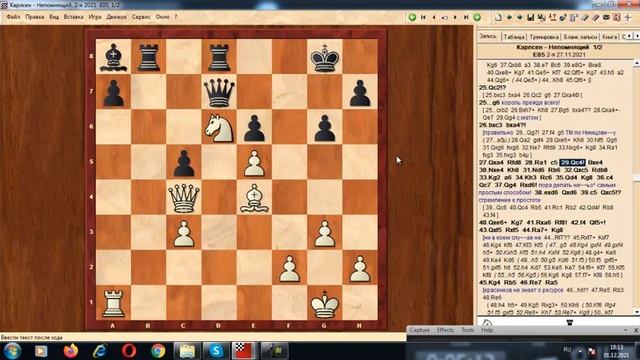Click the floppy disk save icon

point(531,17)
